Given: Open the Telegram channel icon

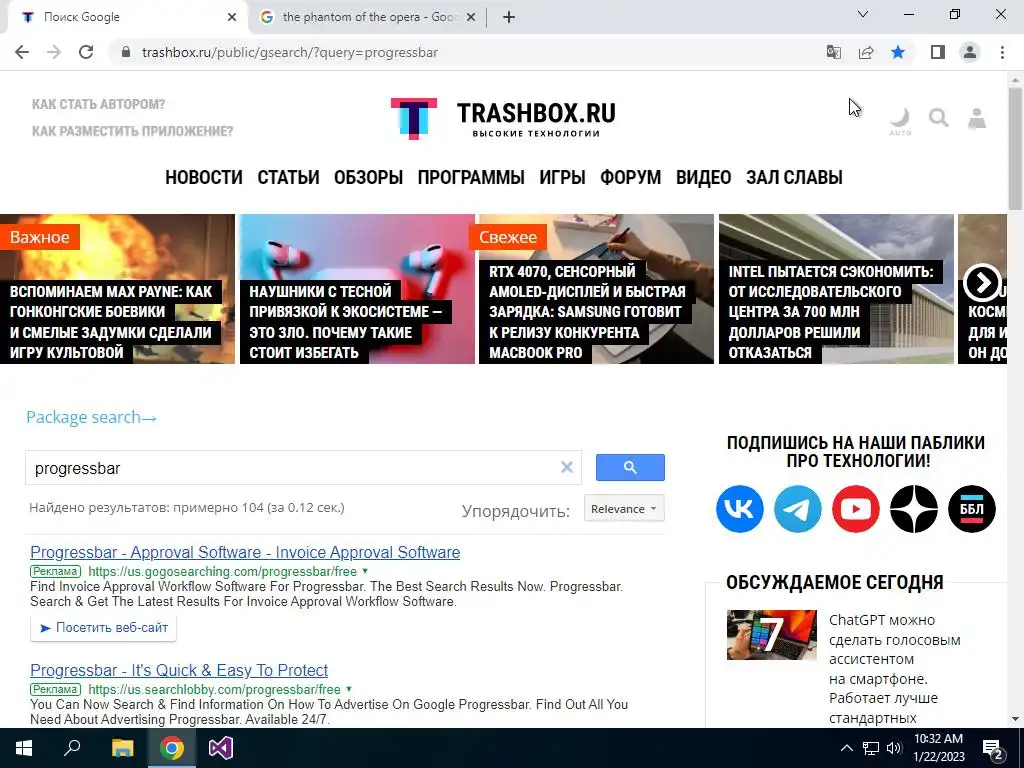Looking at the screenshot, I should pyautogui.click(x=797, y=509).
